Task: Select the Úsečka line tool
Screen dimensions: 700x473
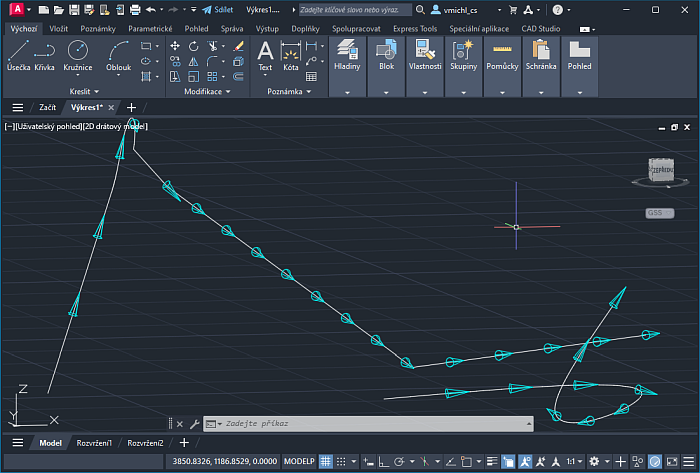Action: click(x=18, y=54)
